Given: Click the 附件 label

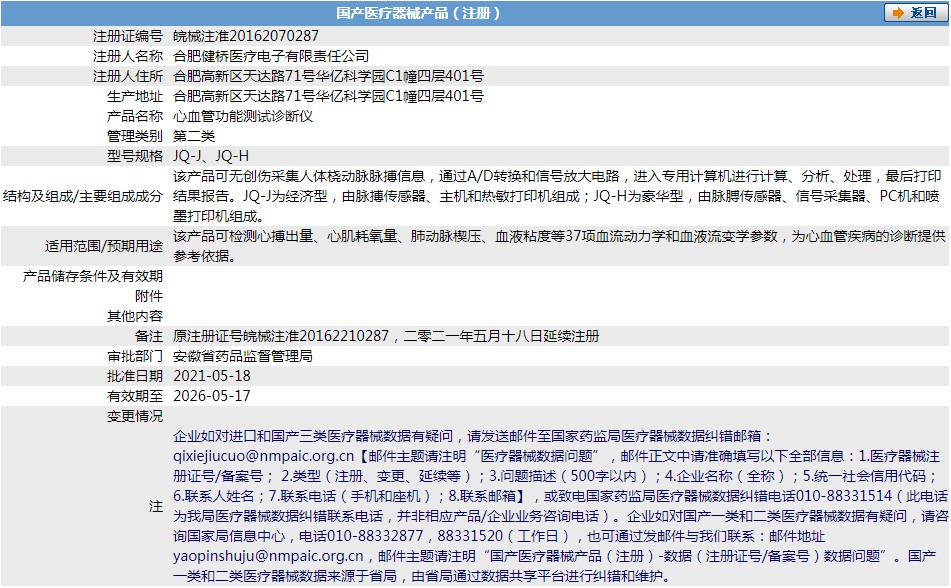Looking at the screenshot, I should tap(149, 296).
